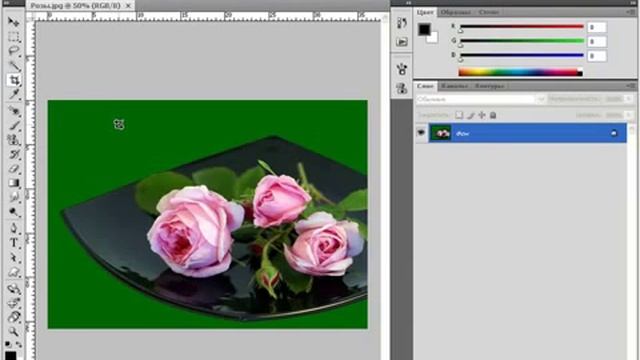Select the Blur tool
The height and width of the screenshot is (360, 640).
tap(14, 198)
